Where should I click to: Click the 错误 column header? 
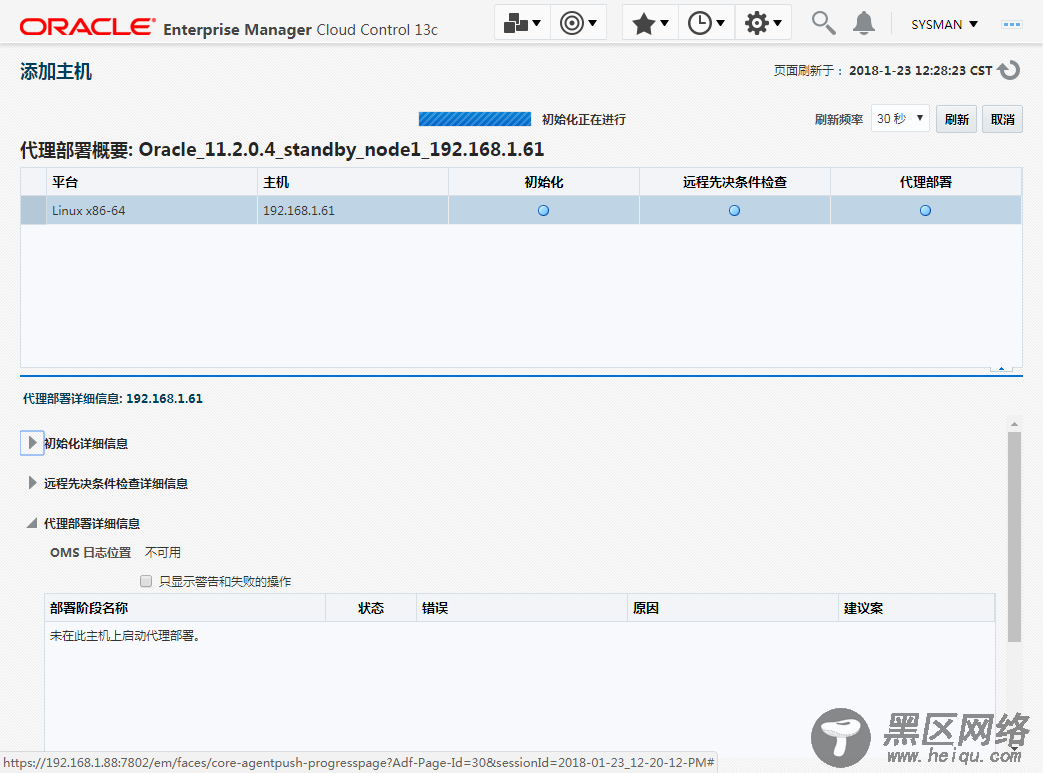point(522,607)
